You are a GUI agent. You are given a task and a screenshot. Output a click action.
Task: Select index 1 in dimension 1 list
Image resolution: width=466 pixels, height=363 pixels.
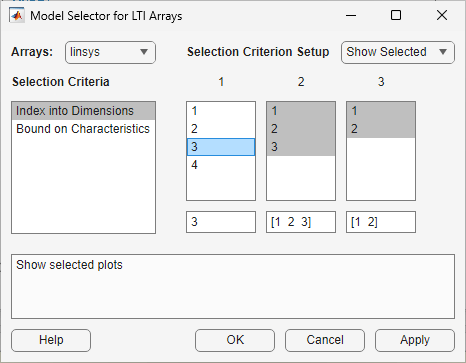tap(221, 111)
